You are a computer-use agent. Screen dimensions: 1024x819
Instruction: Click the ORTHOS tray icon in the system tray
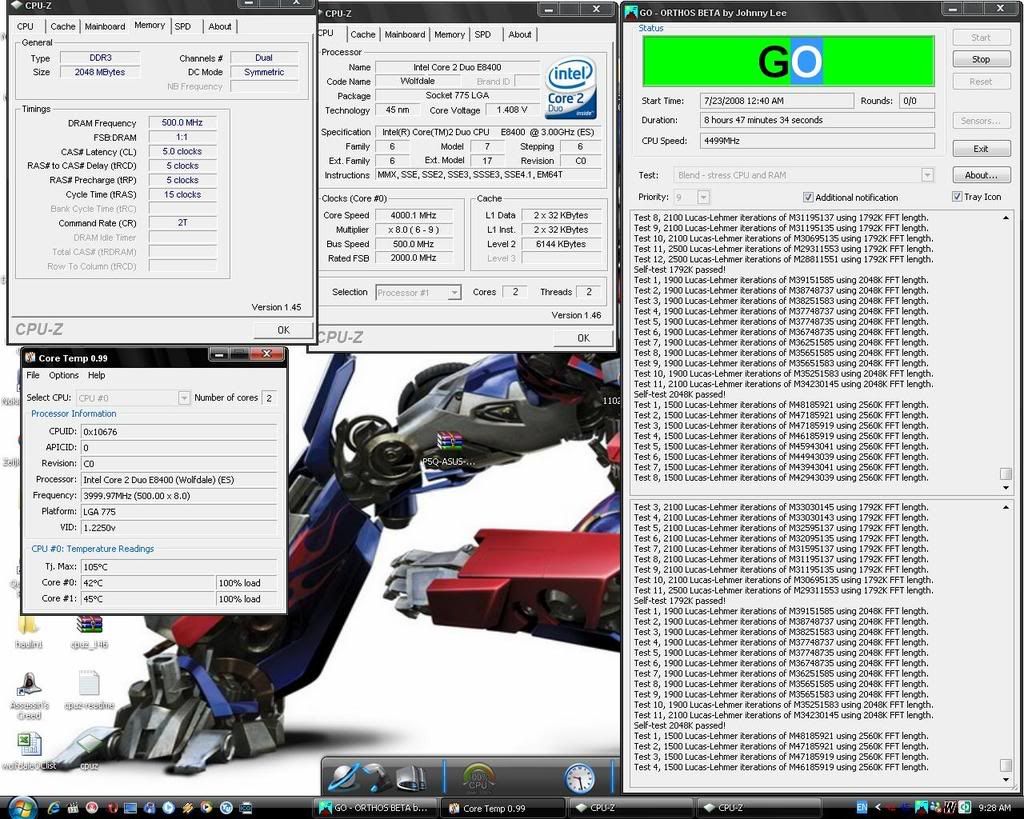[x=921, y=808]
